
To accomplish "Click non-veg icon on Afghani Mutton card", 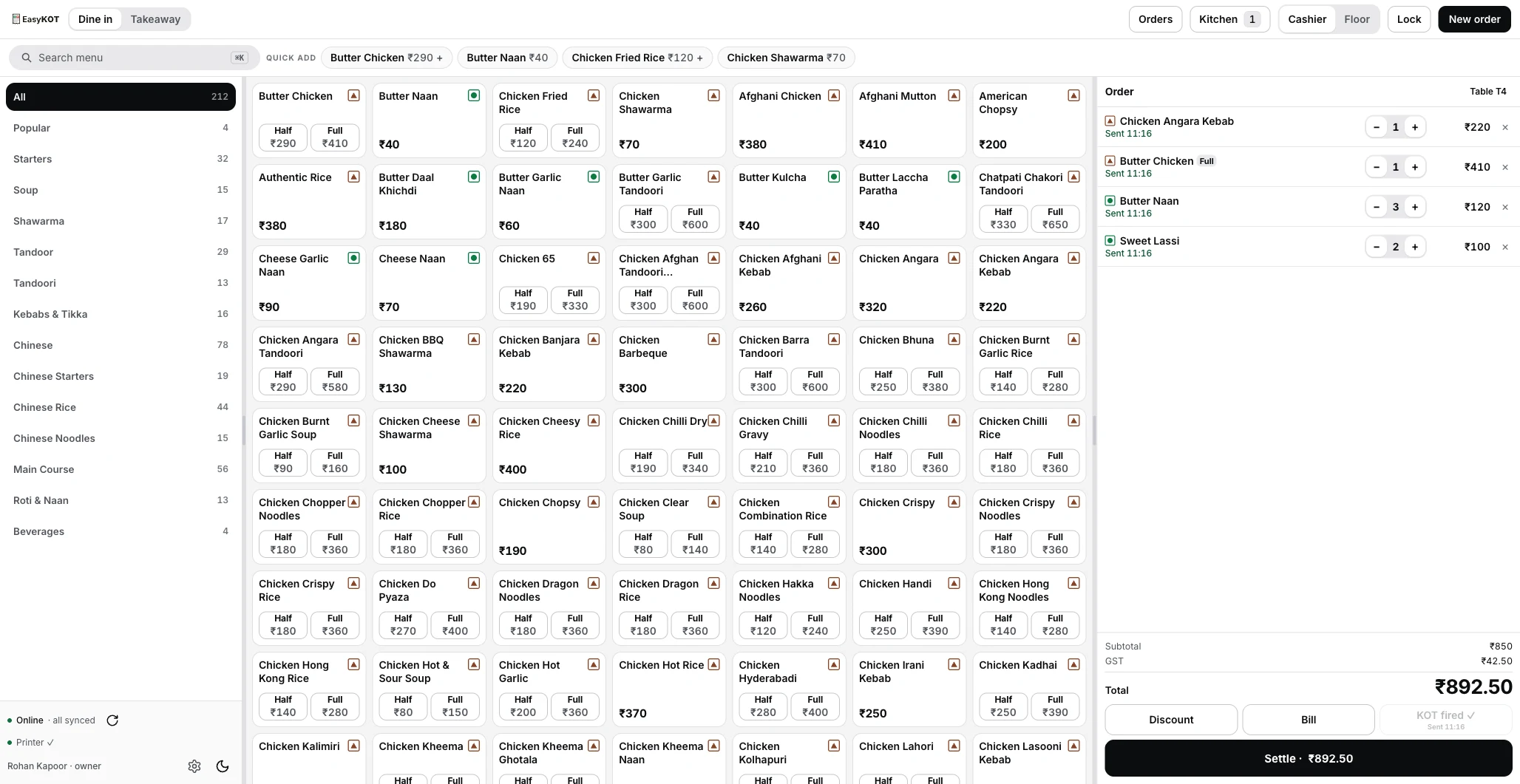I will [x=954, y=95].
